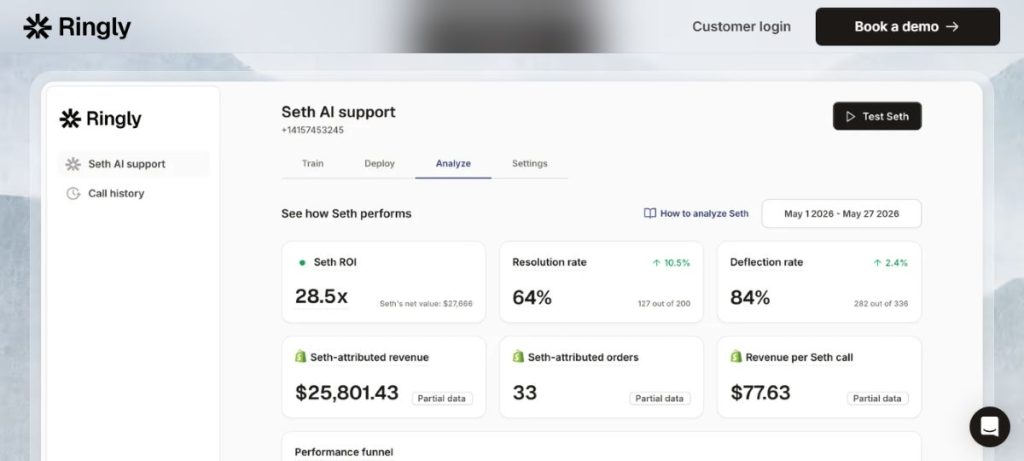Open the Settings tab
This screenshot has width=1024, height=461.
click(x=530, y=163)
